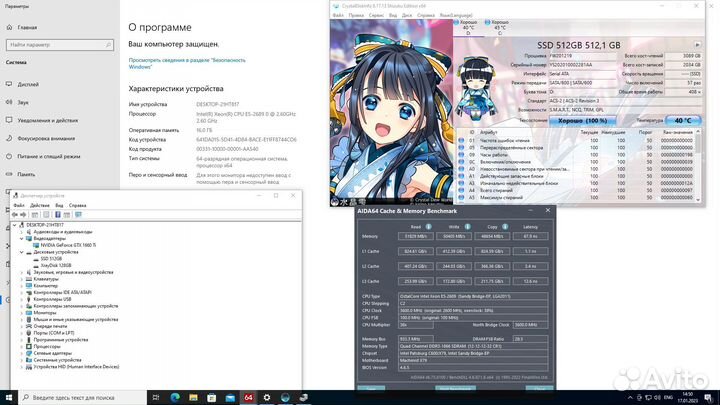This screenshot has width=720, height=405.
Task: Expand the Мониторы category
Action: click(22, 313)
